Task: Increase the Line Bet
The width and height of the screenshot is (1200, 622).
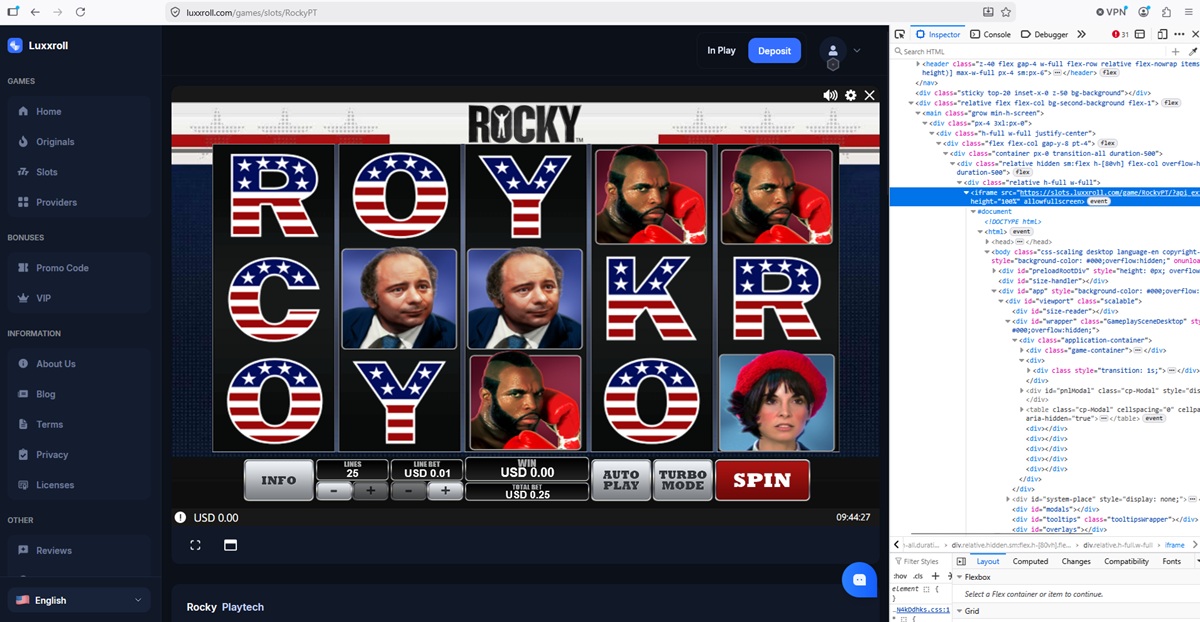Action: (445, 491)
